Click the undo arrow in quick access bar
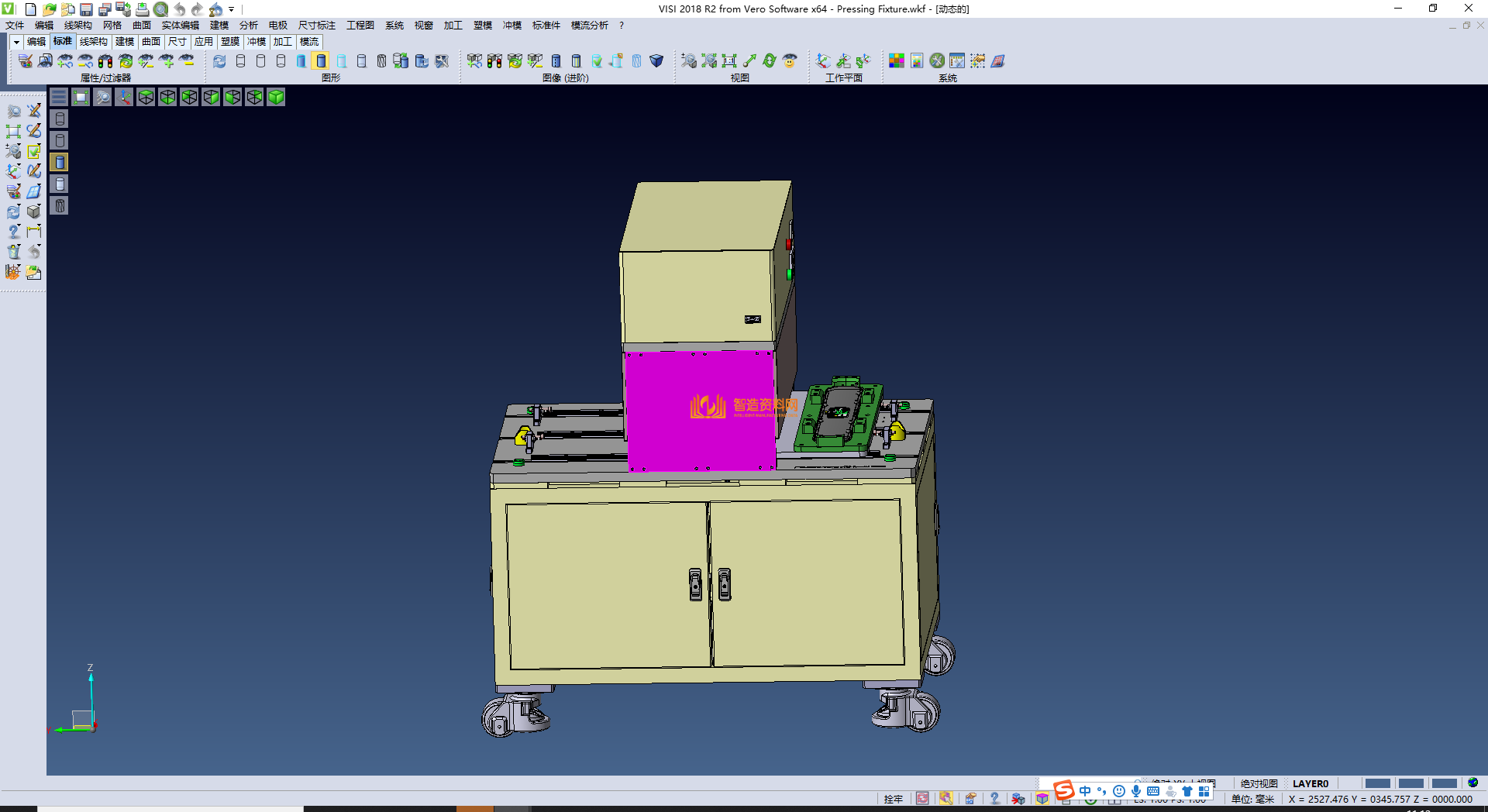This screenshot has height=812, width=1488. click(179, 9)
